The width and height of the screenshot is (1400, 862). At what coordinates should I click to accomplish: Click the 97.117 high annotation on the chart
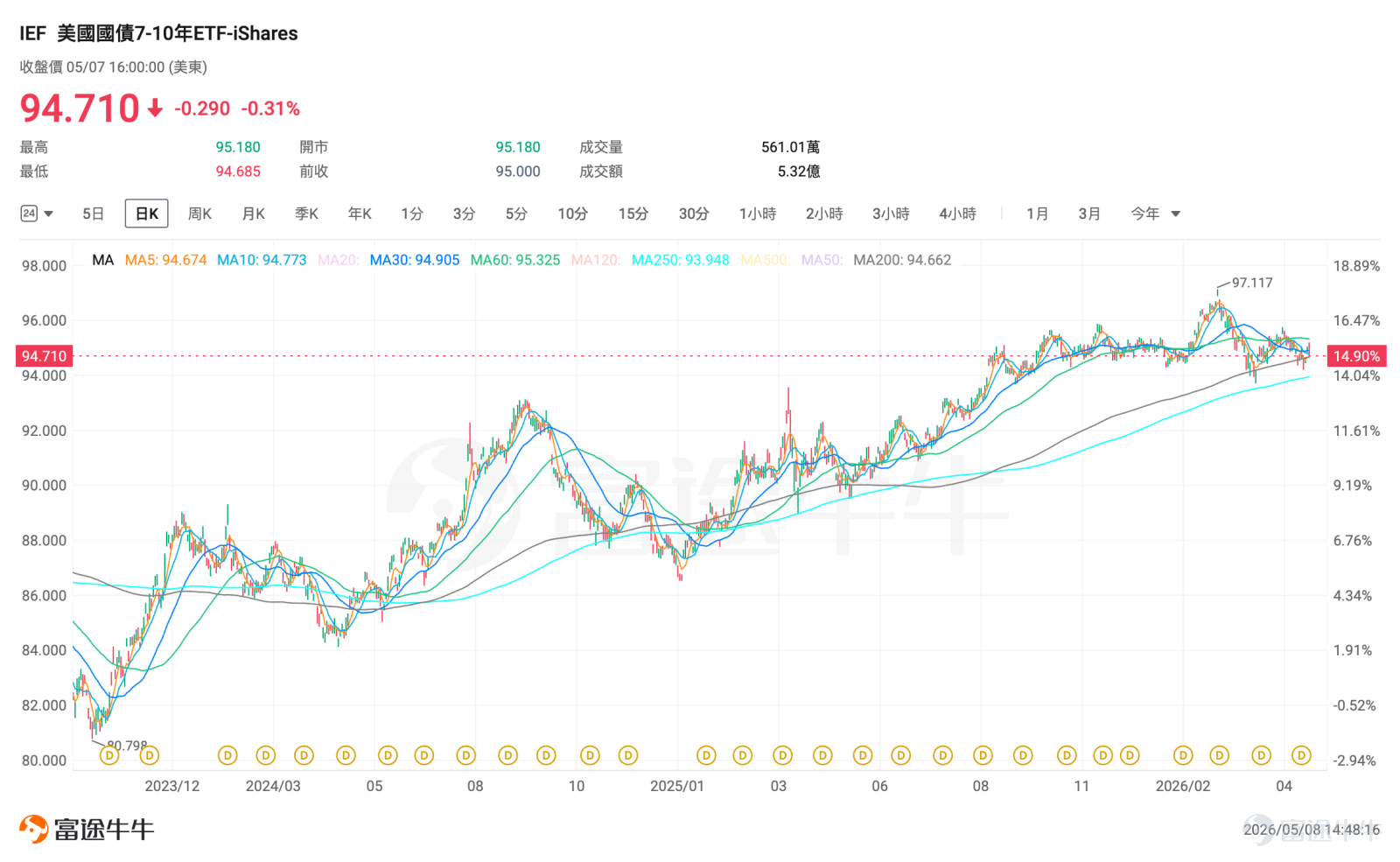[1252, 283]
